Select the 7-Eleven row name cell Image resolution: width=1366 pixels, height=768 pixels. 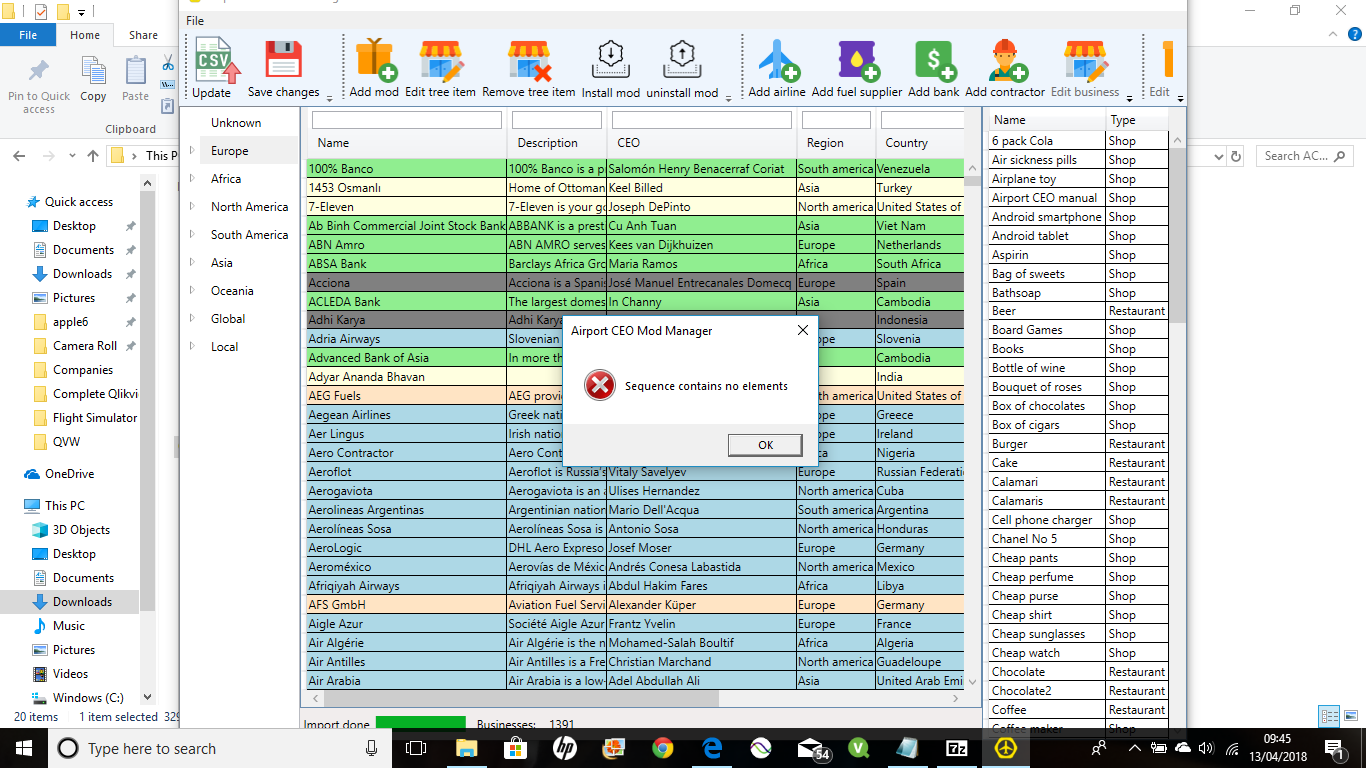(407, 207)
